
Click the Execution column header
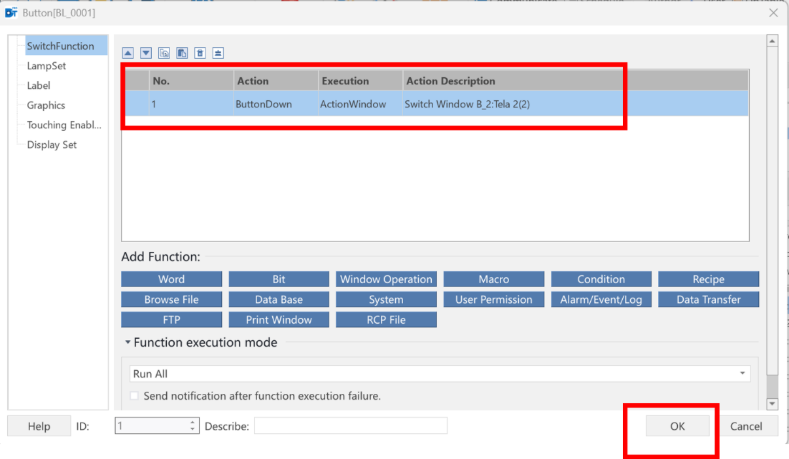[360, 81]
